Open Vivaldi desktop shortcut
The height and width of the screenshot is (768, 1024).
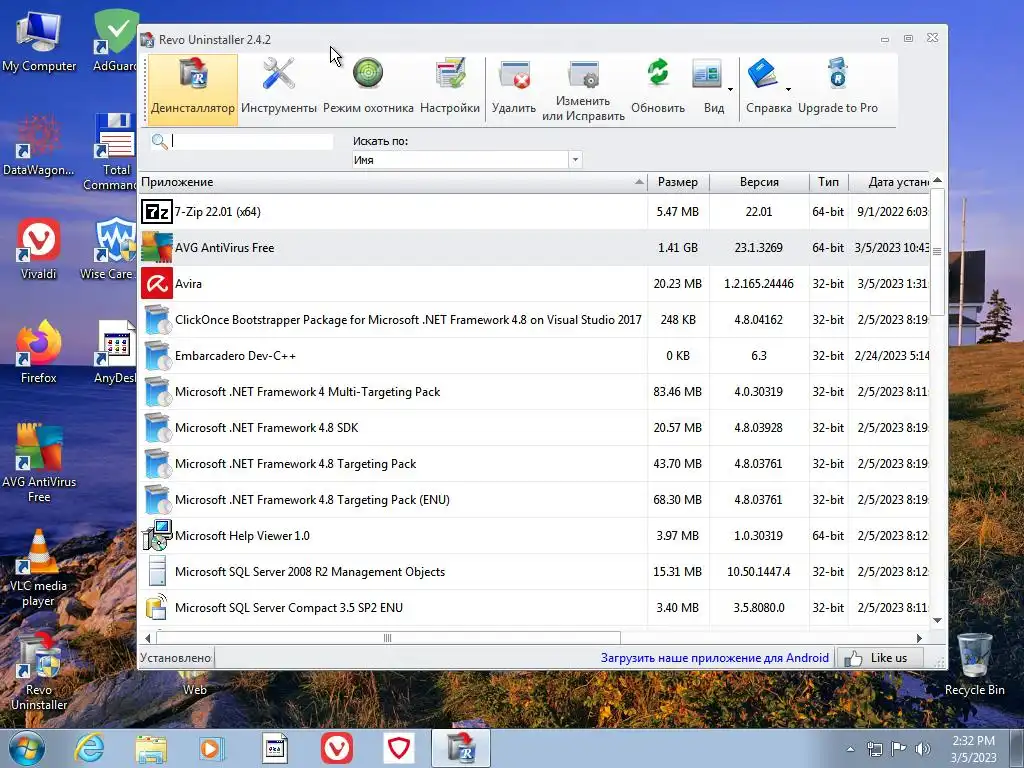39,250
